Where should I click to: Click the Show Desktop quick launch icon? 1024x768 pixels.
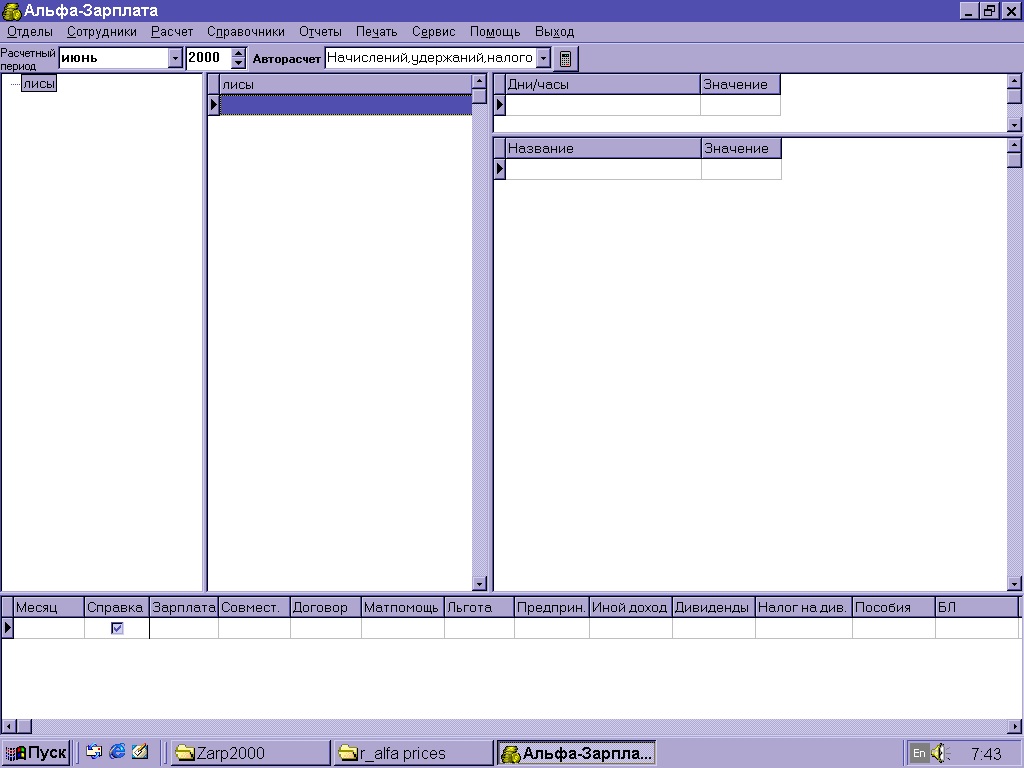[x=95, y=753]
